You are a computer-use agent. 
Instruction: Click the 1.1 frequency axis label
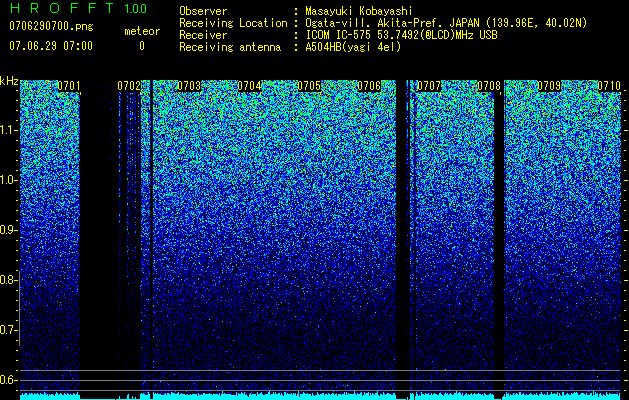point(8,130)
